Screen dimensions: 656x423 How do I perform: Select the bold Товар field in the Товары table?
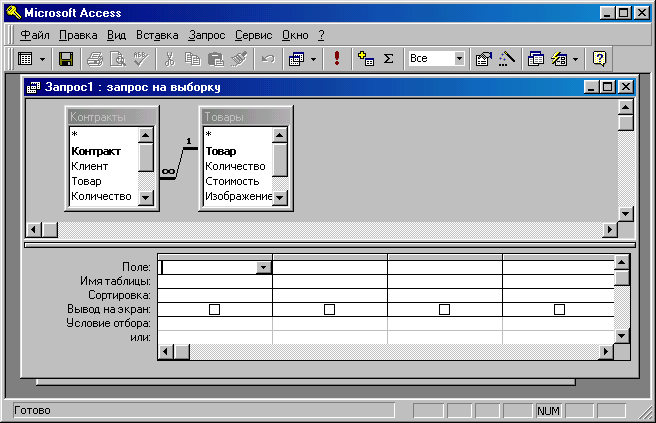[x=221, y=151]
